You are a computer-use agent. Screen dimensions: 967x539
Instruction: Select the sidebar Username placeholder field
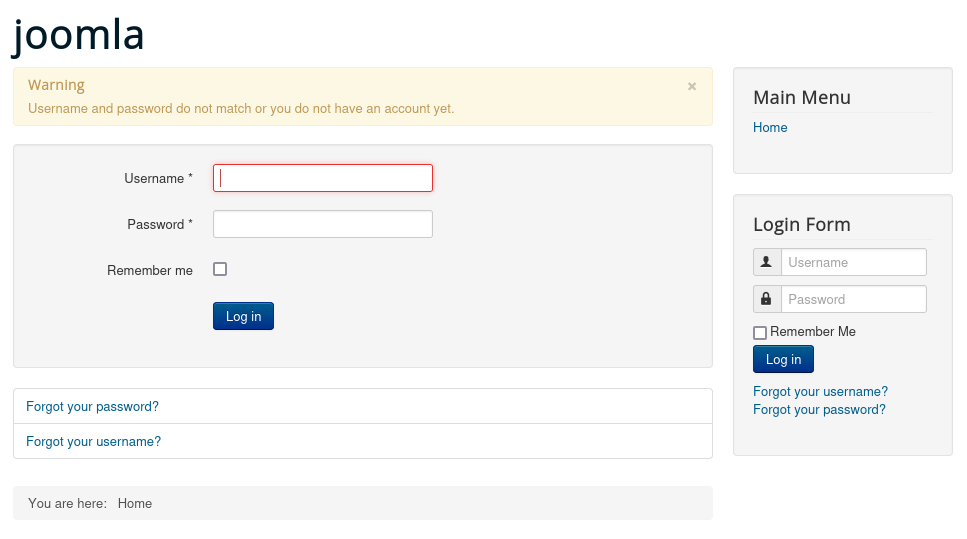pos(853,262)
